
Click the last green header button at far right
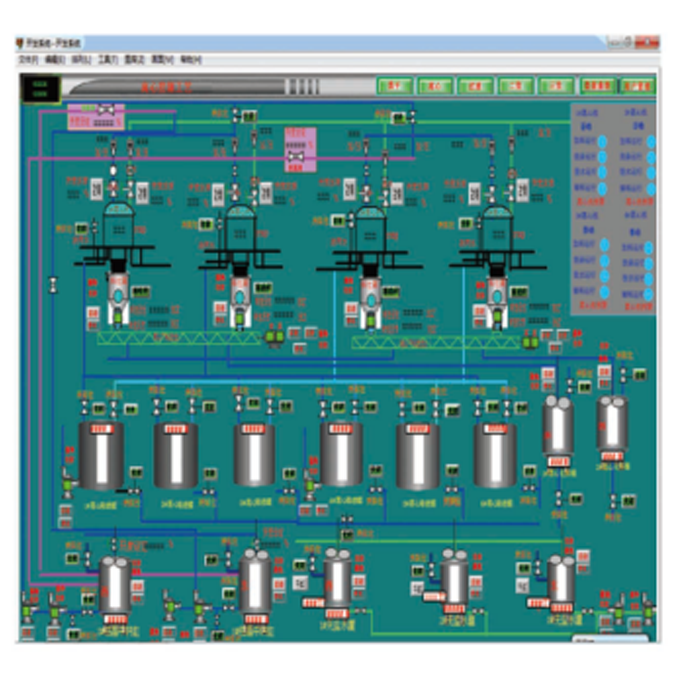pos(637,86)
